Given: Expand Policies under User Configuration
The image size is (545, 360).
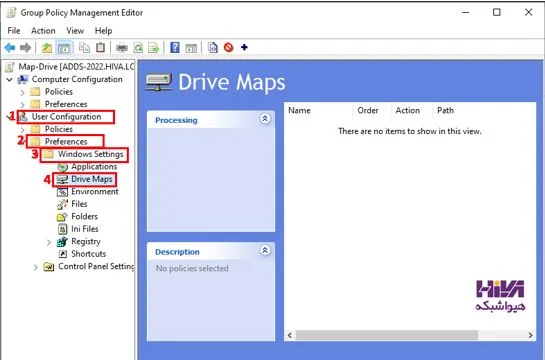Looking at the screenshot, I should click(x=23, y=130).
